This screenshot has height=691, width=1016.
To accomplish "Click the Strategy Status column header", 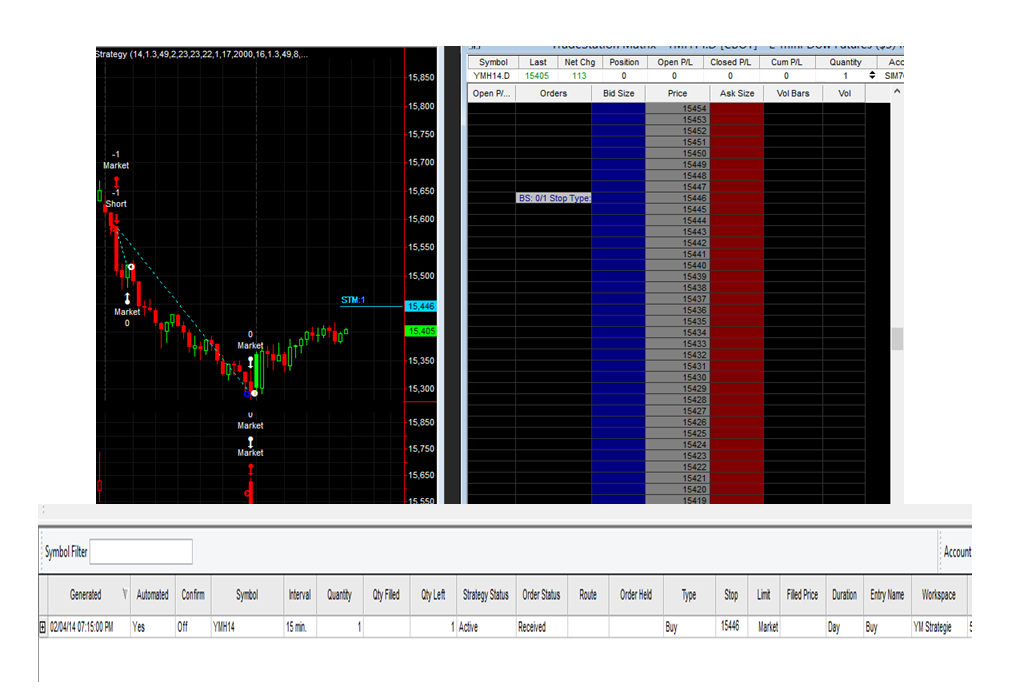I will (x=486, y=595).
